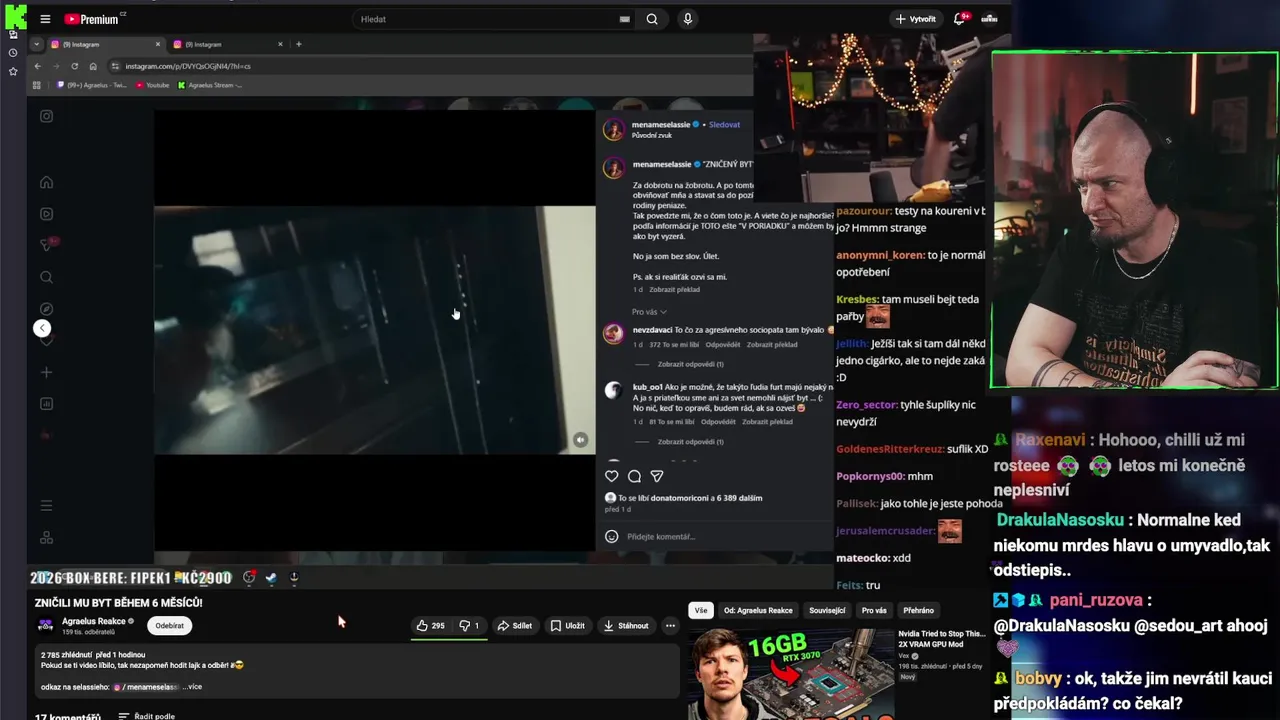Reply to nevzdavaci comment with Odpovědět
Viewport: 1280px width, 720px height.
(x=722, y=345)
